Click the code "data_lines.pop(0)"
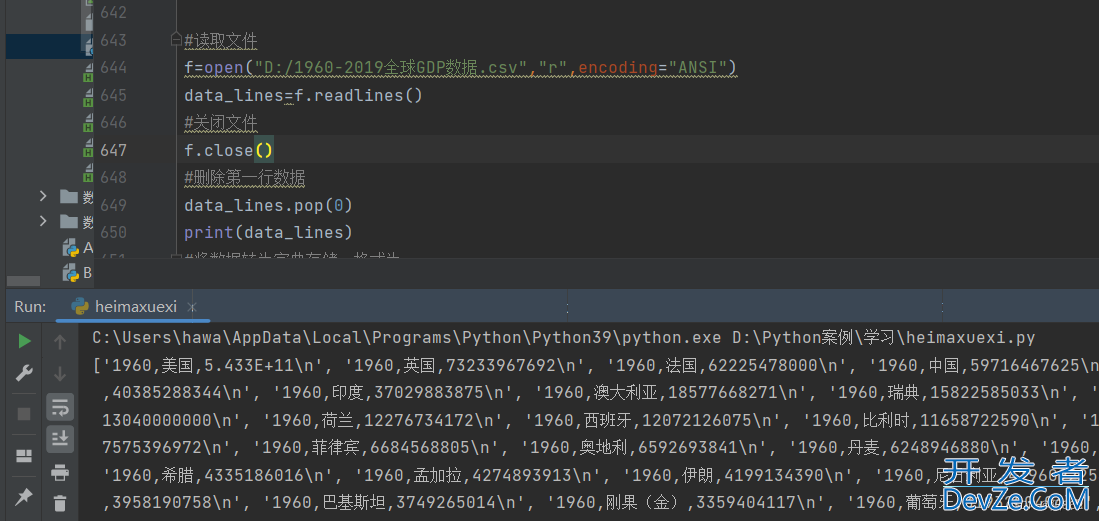Image resolution: width=1099 pixels, height=521 pixels. tap(268, 205)
